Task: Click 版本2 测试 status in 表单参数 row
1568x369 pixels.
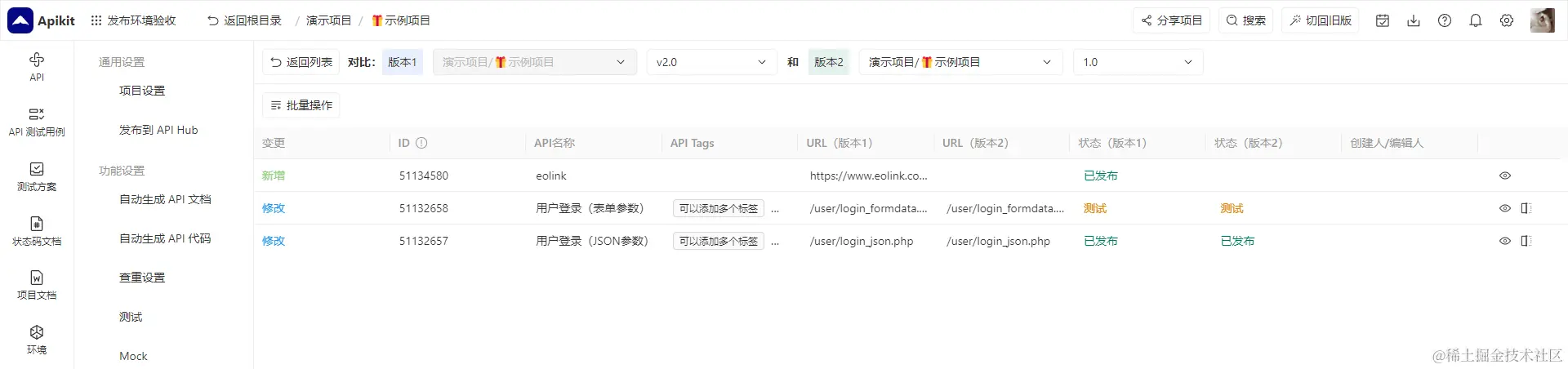Action: pos(1232,208)
